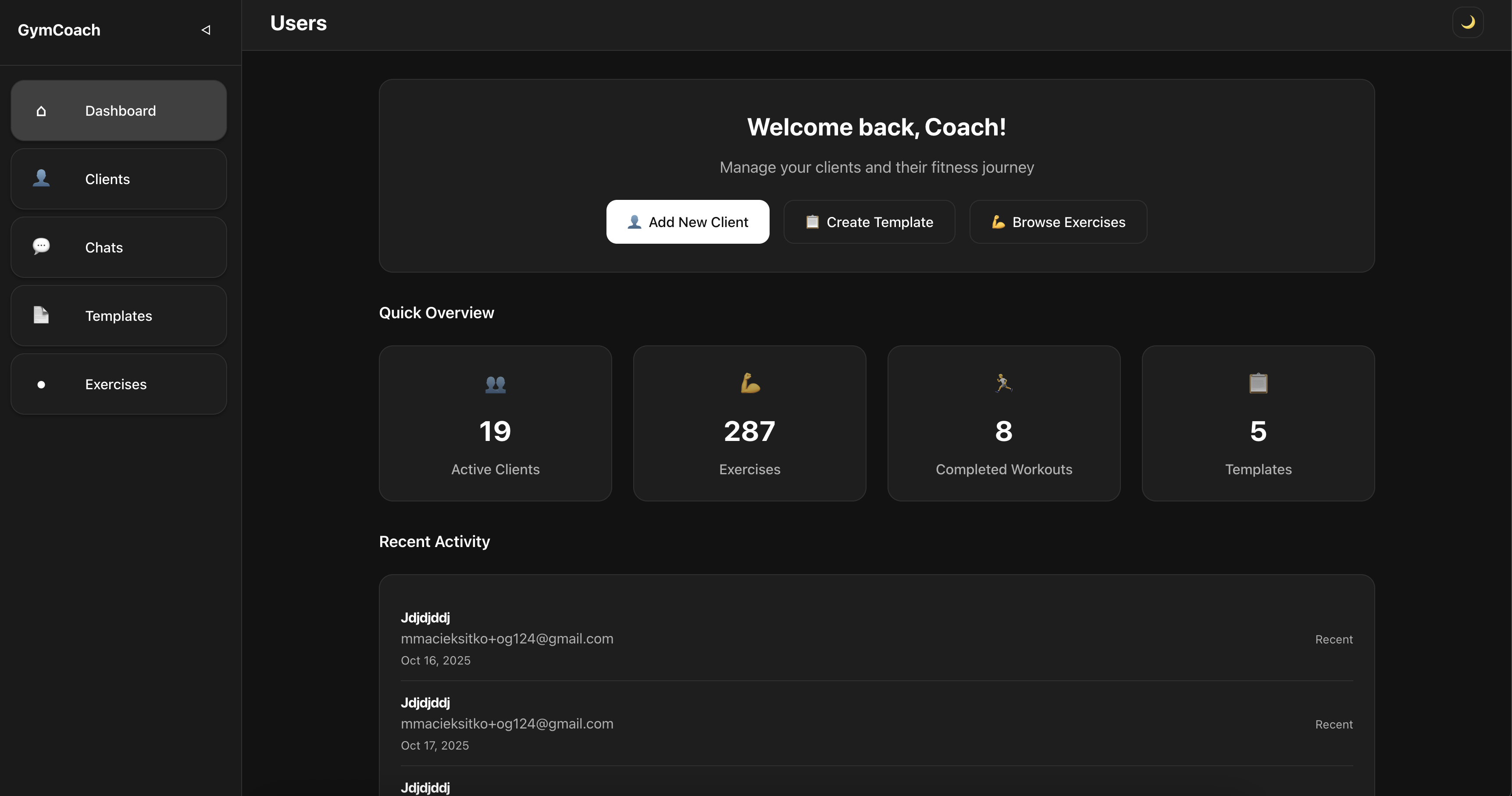Click the people icon on Active Clients card
Screen dimensions: 1512x796
point(495,385)
